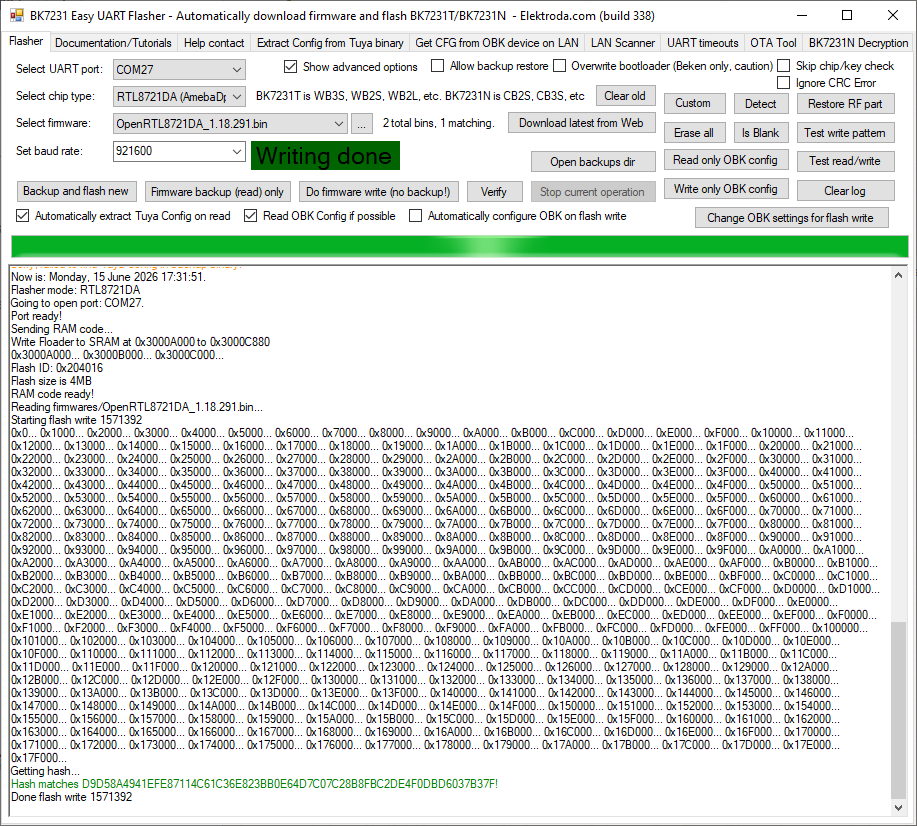
Task: Click the Writing done status label
Action: click(x=325, y=156)
